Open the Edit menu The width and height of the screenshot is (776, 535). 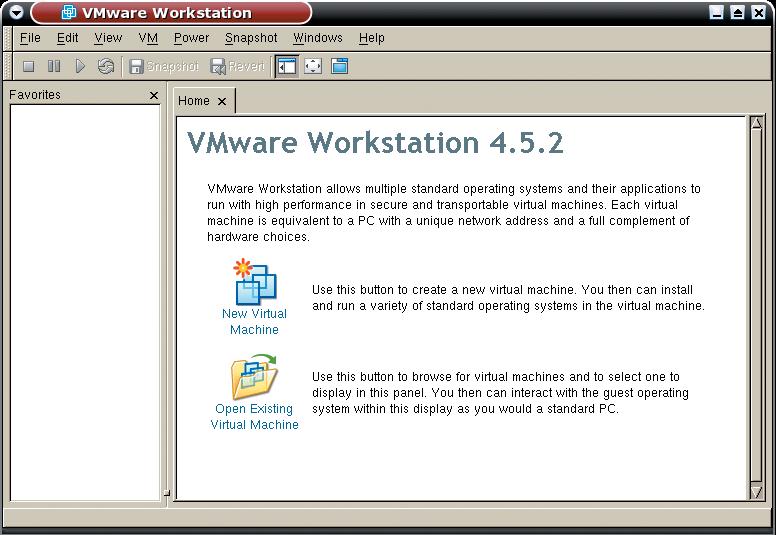coord(67,38)
